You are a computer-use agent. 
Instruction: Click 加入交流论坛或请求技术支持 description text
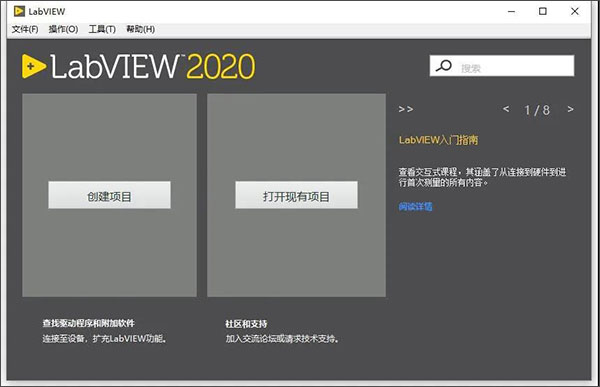click(x=282, y=339)
